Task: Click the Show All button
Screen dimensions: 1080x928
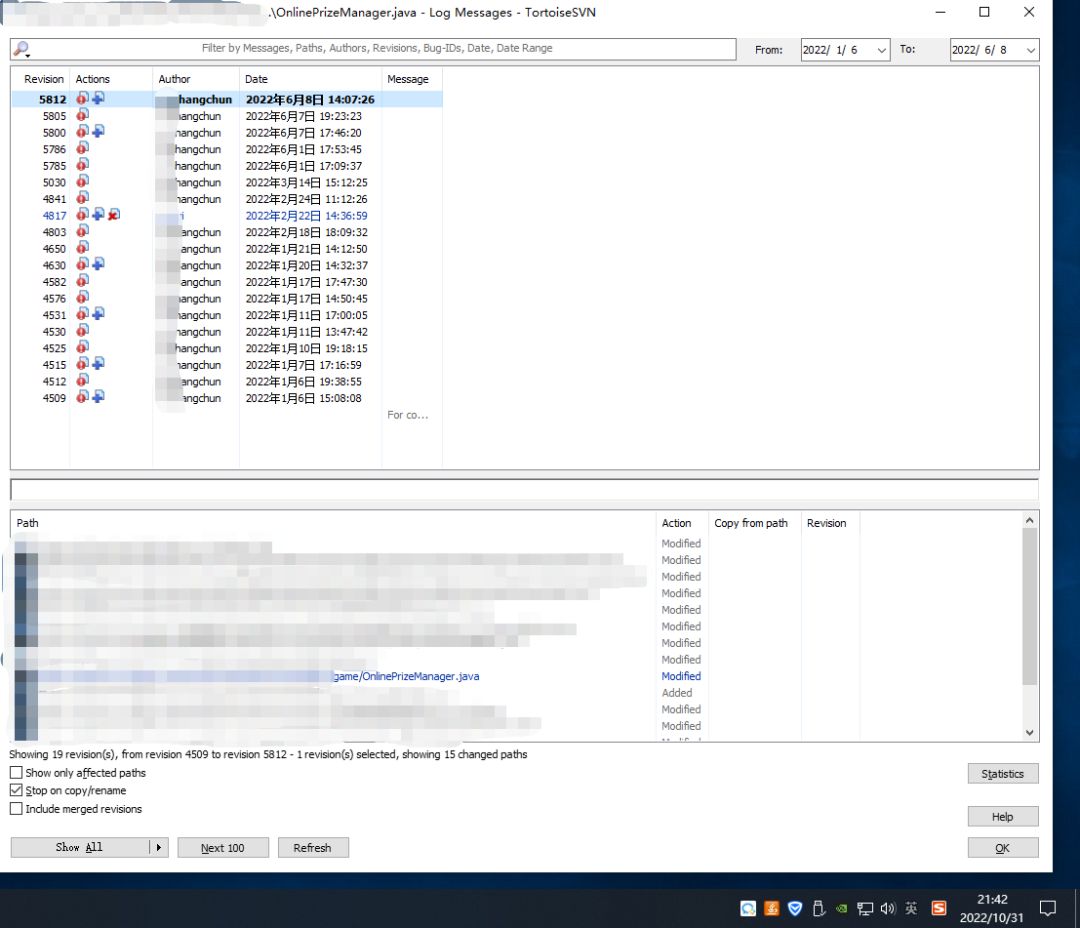Action: tap(79, 847)
